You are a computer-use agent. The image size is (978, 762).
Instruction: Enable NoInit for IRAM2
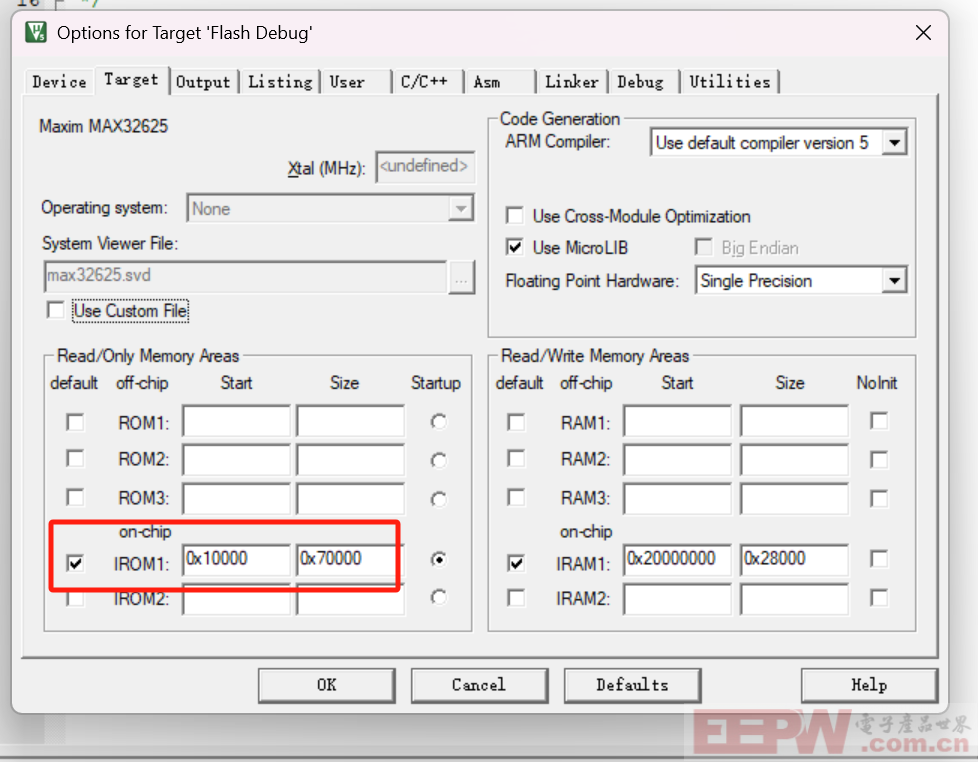pos(879,599)
